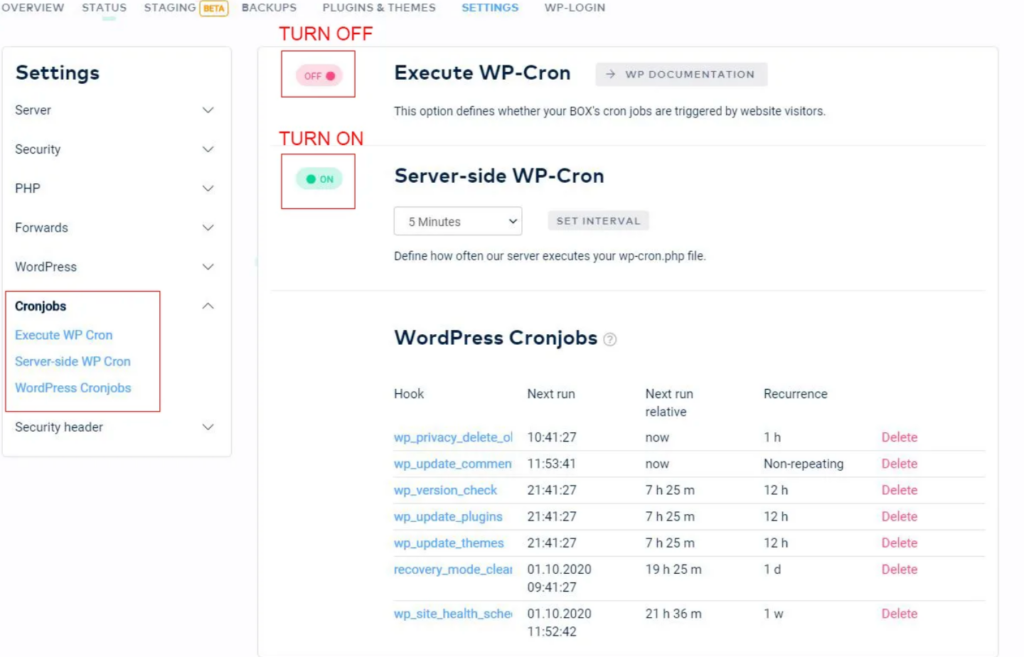Click the 21 h 36 m relative time
The width and height of the screenshot is (1024, 657).
[x=673, y=614]
